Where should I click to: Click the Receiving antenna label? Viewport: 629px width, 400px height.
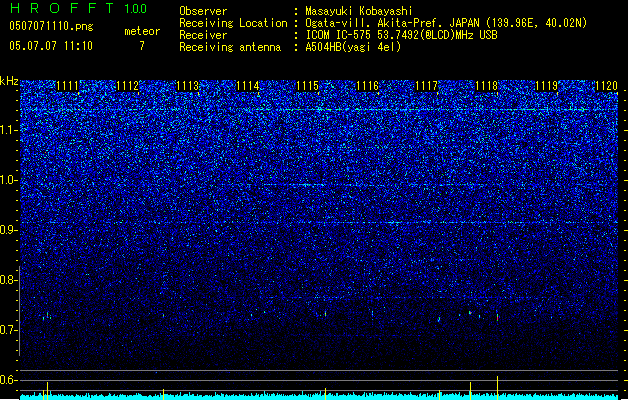230,47
